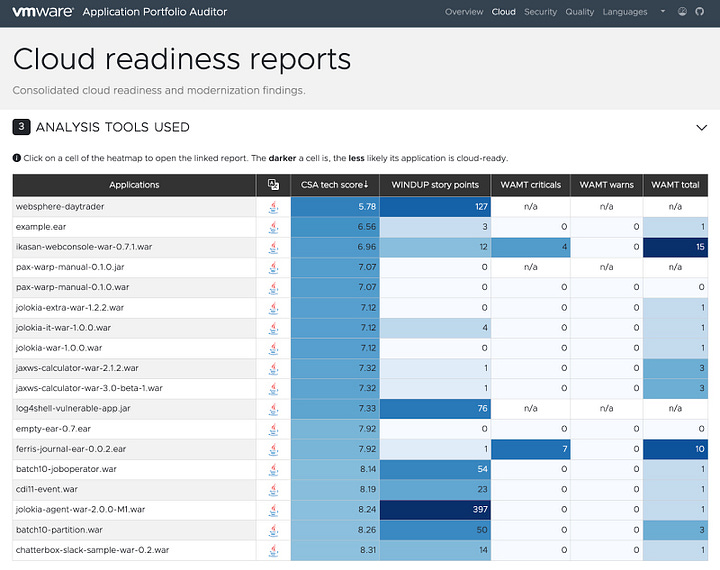This screenshot has width=720, height=570.
Task: Open batch10-partition WAMT total cell 3
Action: 675,530
